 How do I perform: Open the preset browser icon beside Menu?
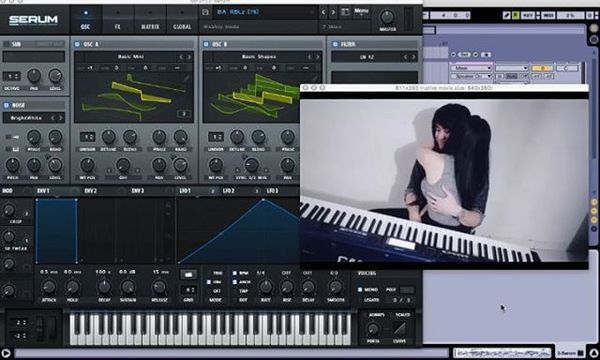pos(345,12)
